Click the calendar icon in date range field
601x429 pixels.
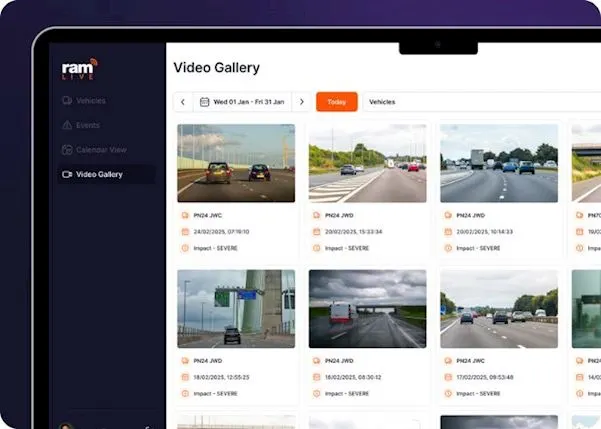pos(205,102)
